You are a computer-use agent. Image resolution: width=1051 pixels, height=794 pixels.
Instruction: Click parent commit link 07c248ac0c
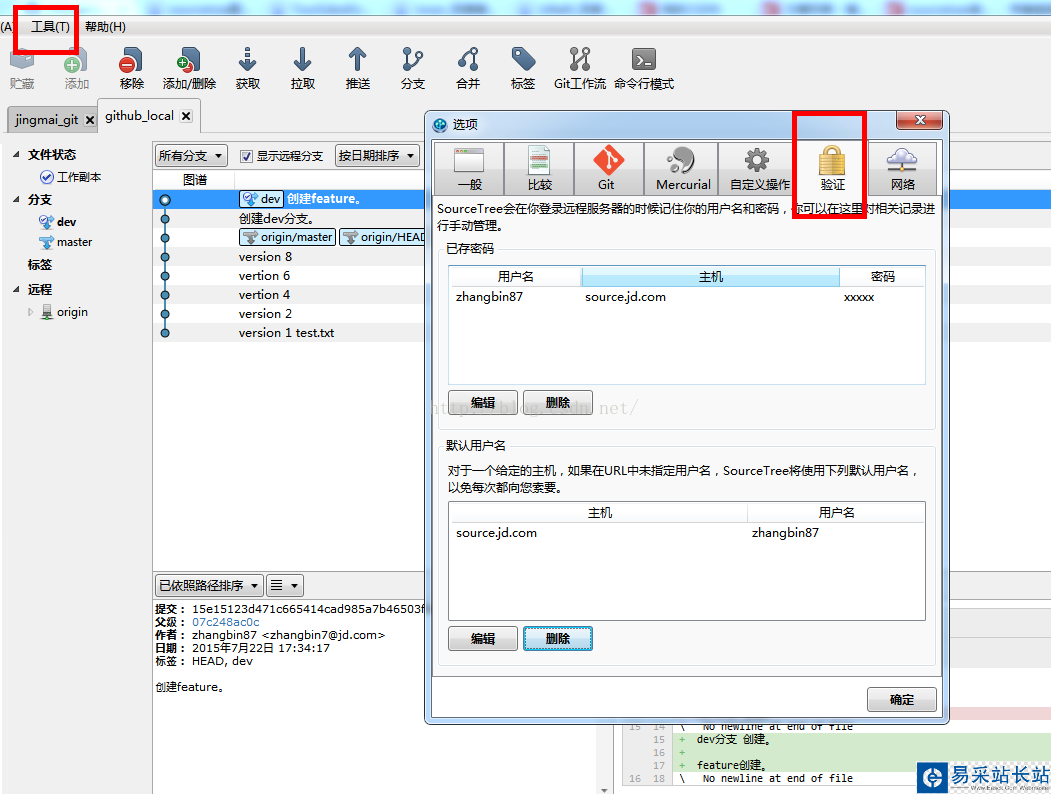tap(225, 622)
